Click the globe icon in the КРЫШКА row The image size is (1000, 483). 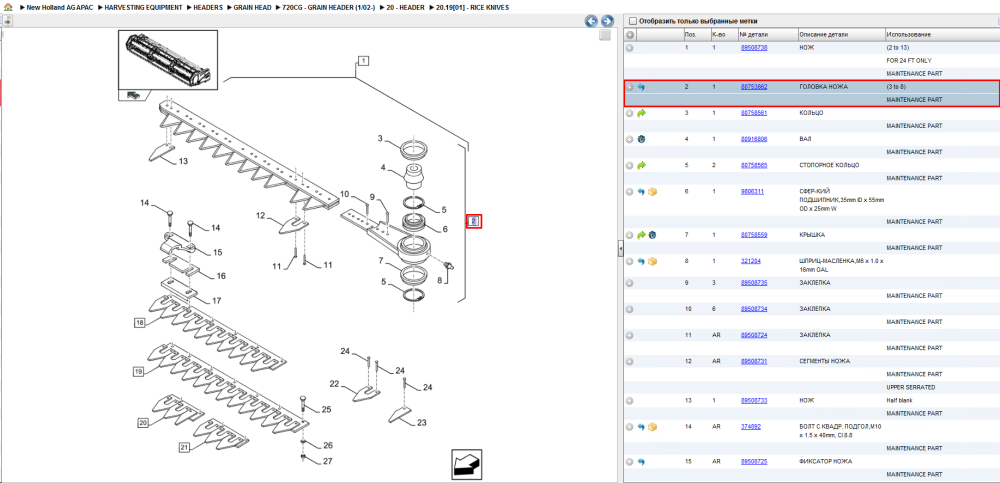(652, 235)
